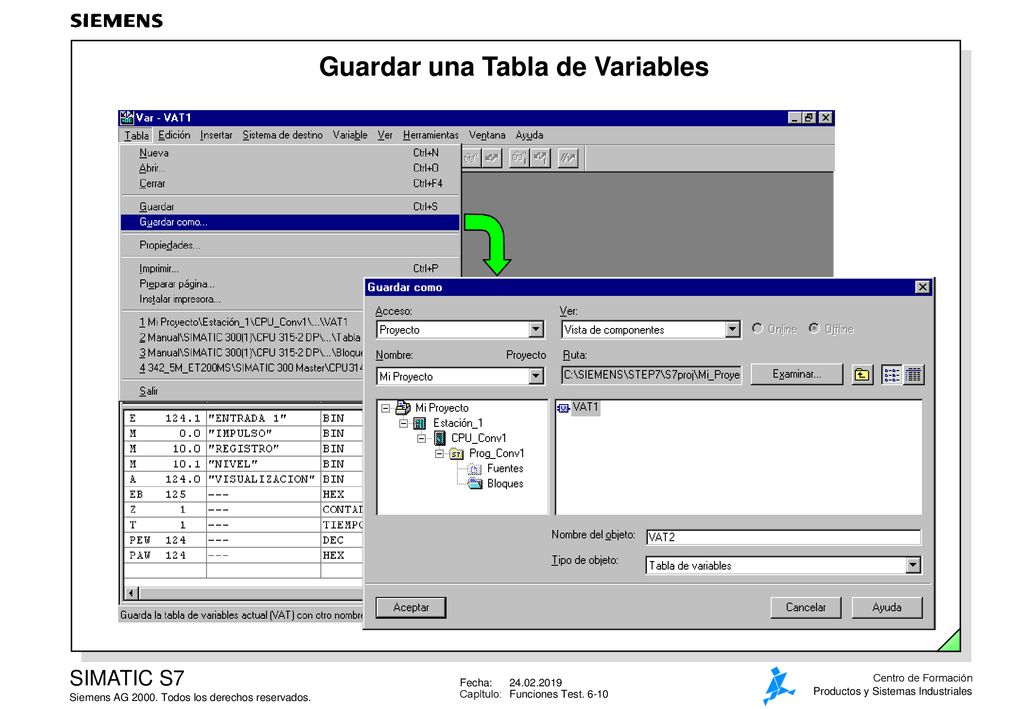The height and width of the screenshot is (709, 1024).
Task: Choose Salir from the Tabla menu
Action: click(x=243, y=391)
